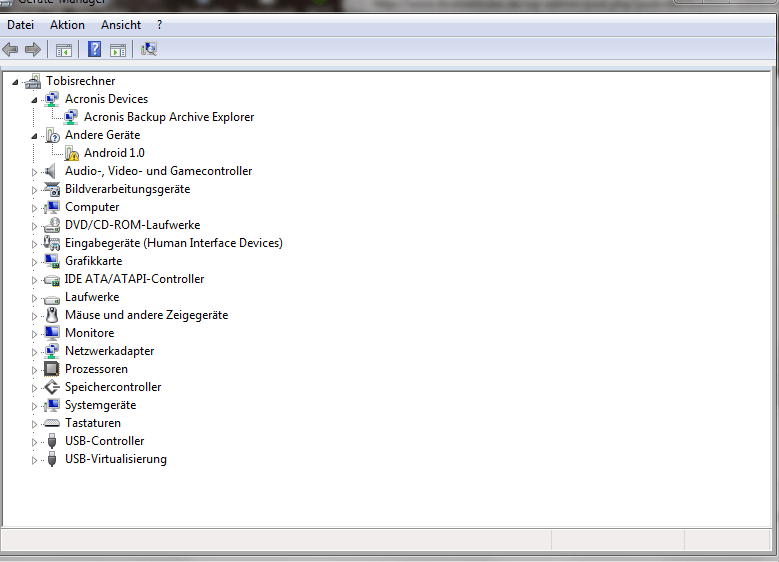Select the Grafikkarte label
Viewport: 779px width, 562px height.
pyautogui.click(x=93, y=261)
